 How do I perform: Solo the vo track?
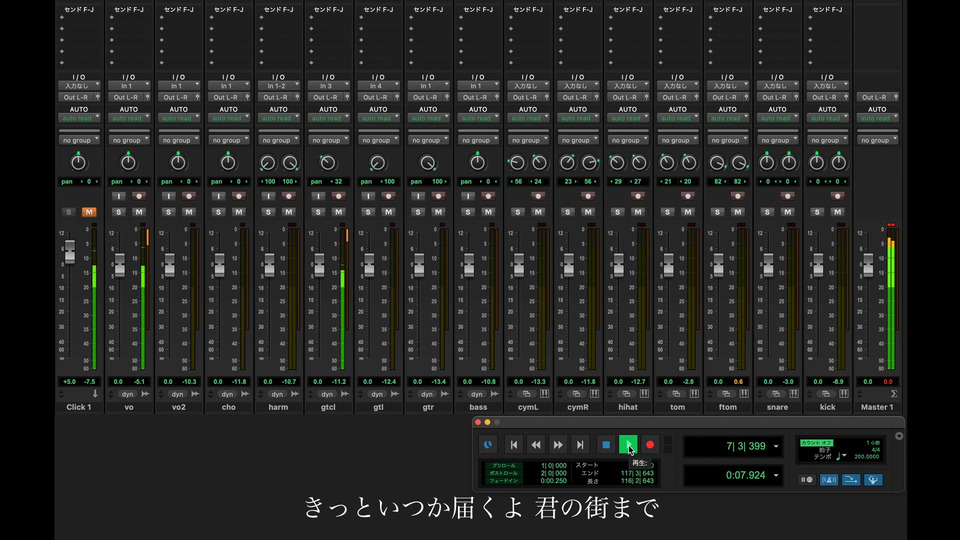(x=119, y=212)
